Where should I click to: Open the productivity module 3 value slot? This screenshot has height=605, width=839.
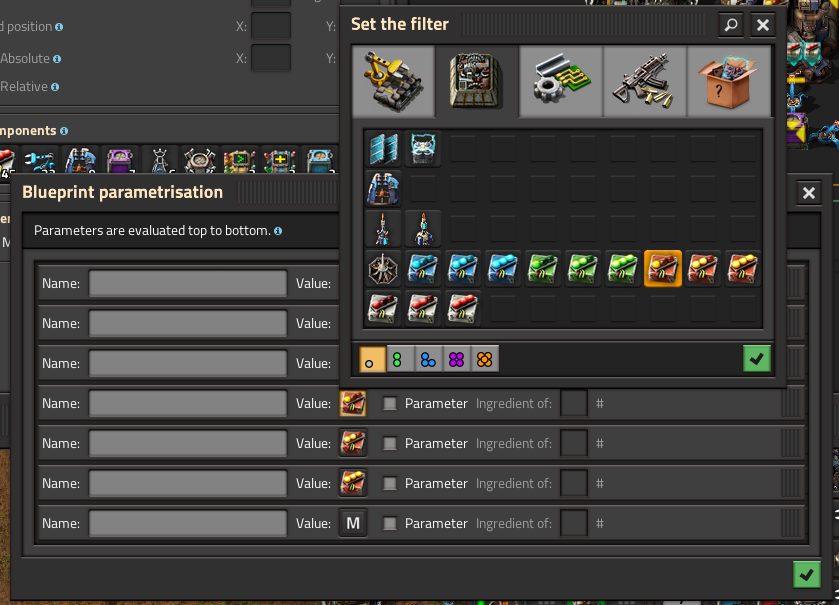click(353, 484)
